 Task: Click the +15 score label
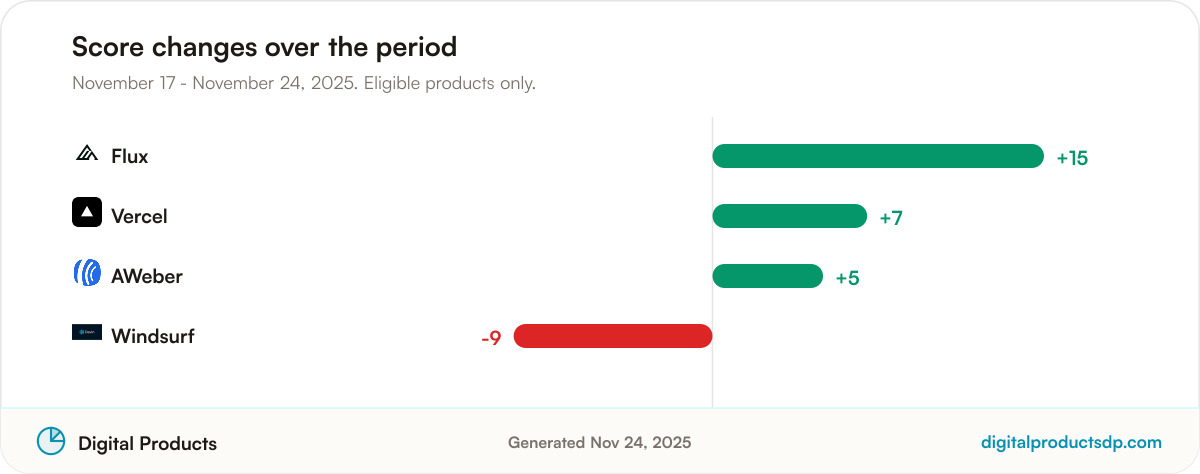(x=1072, y=158)
